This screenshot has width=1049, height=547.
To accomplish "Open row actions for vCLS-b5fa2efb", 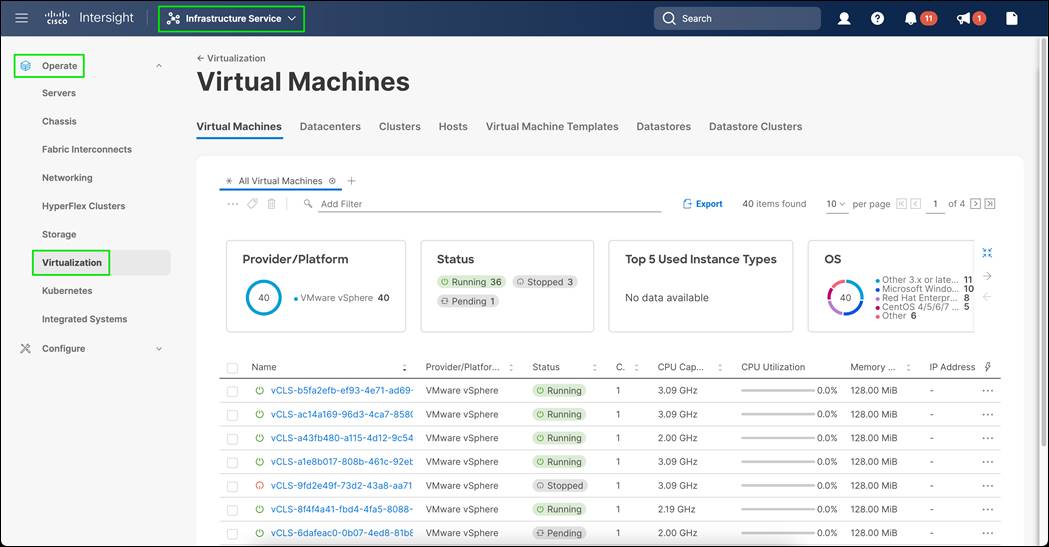I will [x=987, y=391].
